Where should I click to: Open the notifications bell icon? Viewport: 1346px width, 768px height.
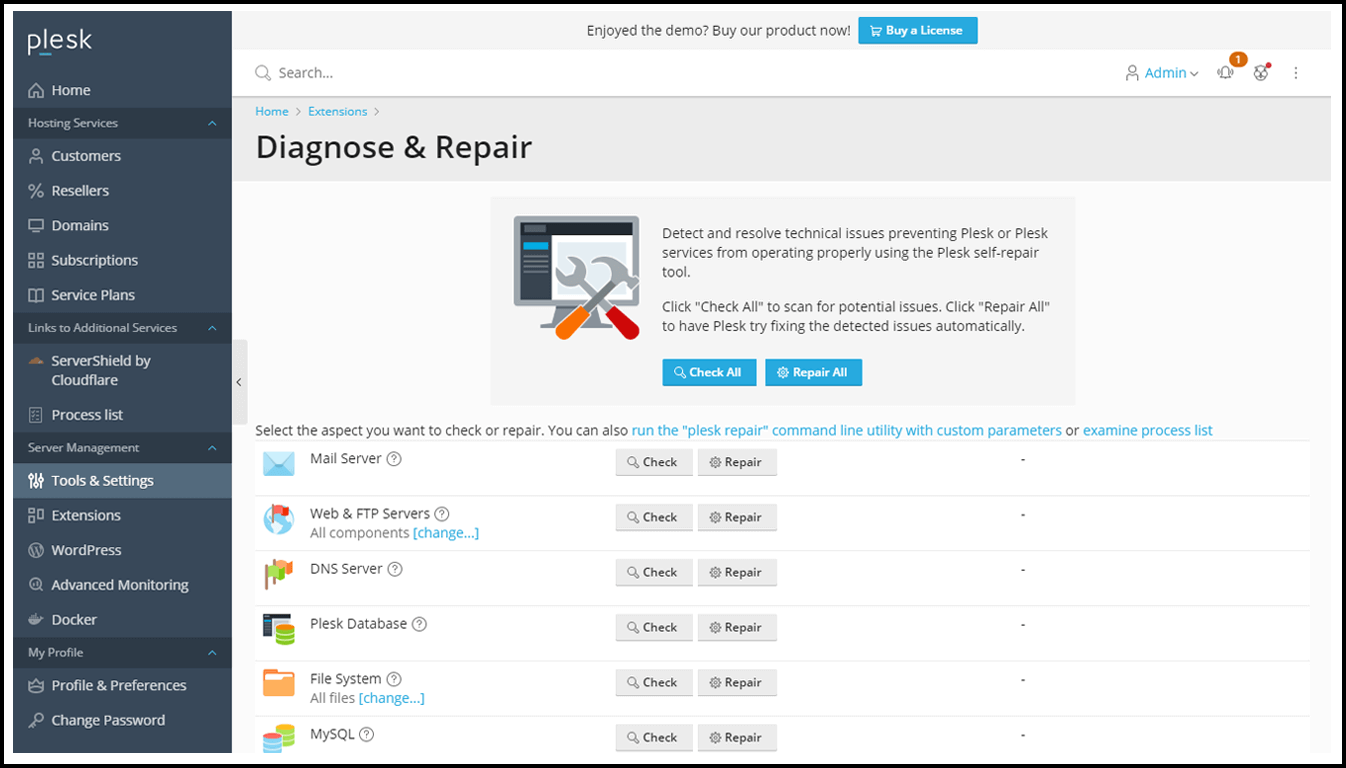coord(1225,73)
